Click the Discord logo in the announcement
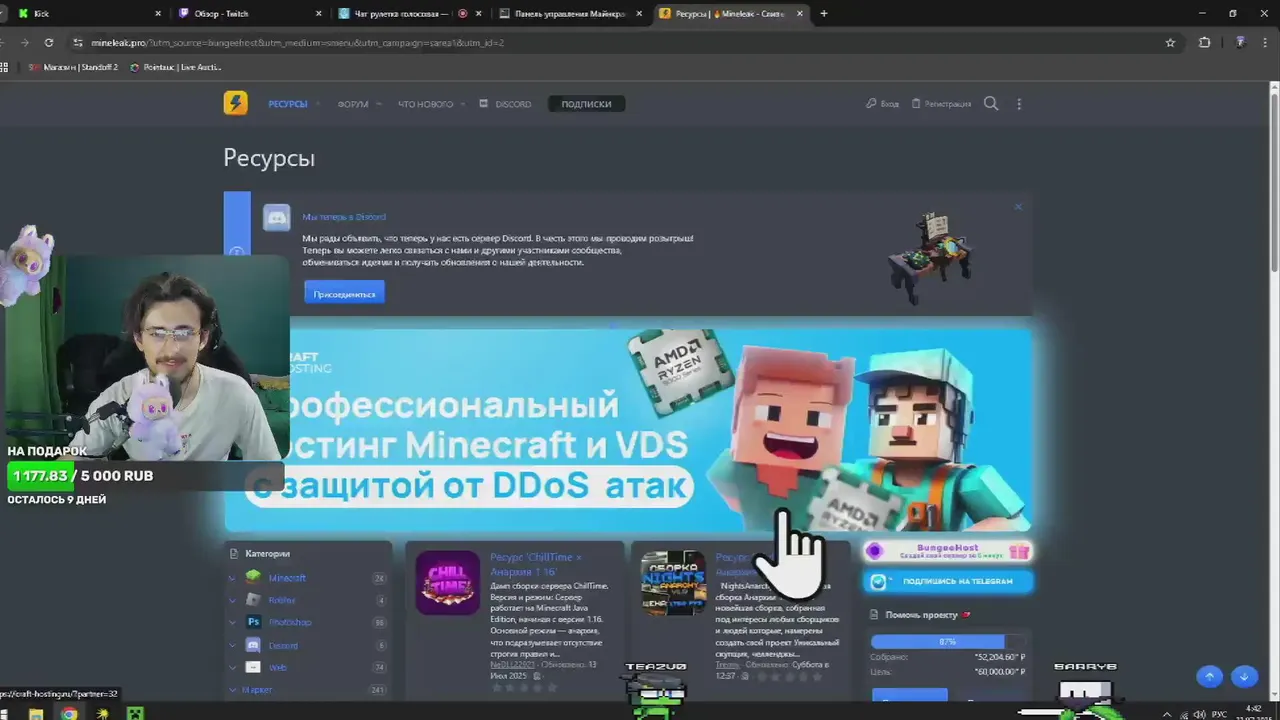This screenshot has height=720, width=1280. pyautogui.click(x=276, y=217)
